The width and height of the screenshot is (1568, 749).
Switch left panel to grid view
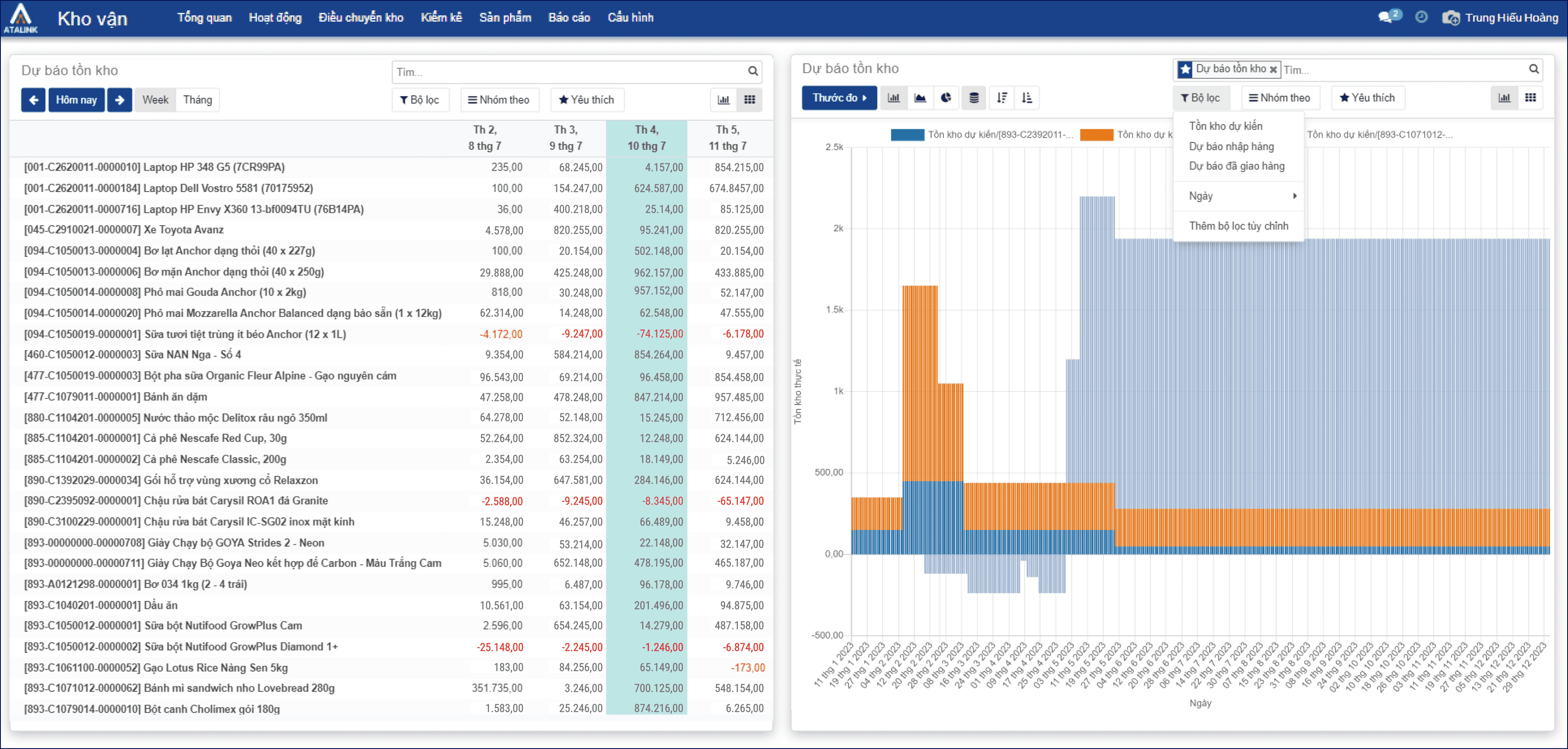[750, 100]
